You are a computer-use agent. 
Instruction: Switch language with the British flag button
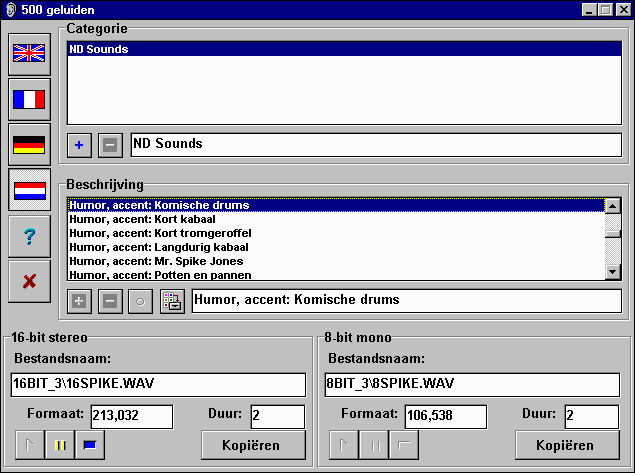point(29,54)
